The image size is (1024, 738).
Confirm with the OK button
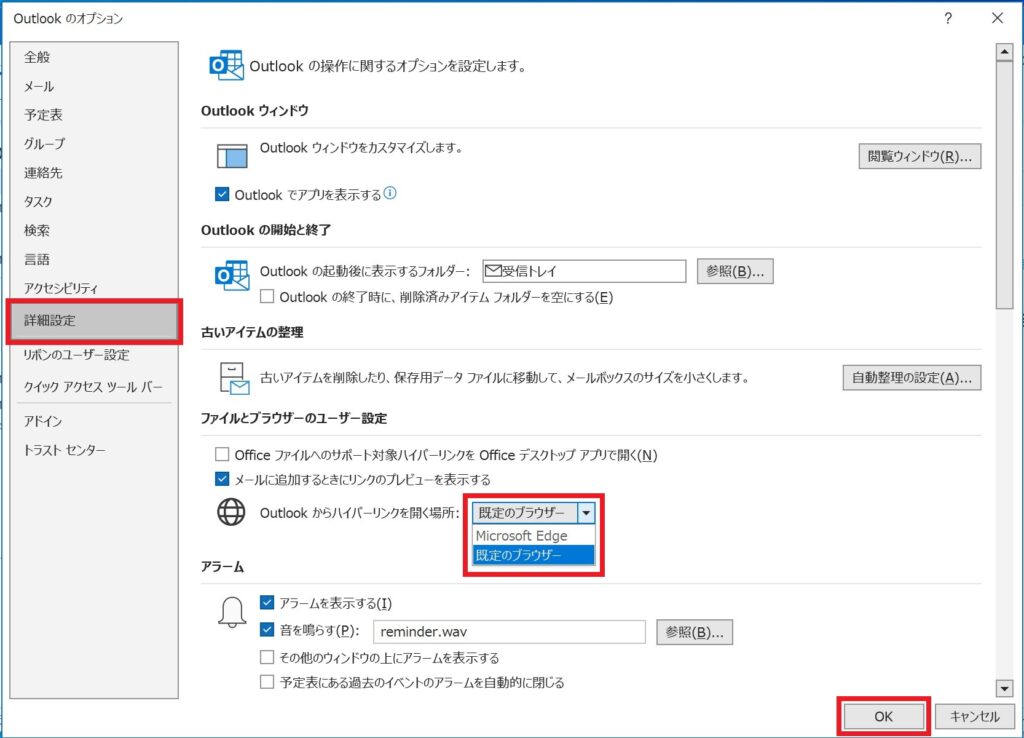pyautogui.click(x=883, y=716)
